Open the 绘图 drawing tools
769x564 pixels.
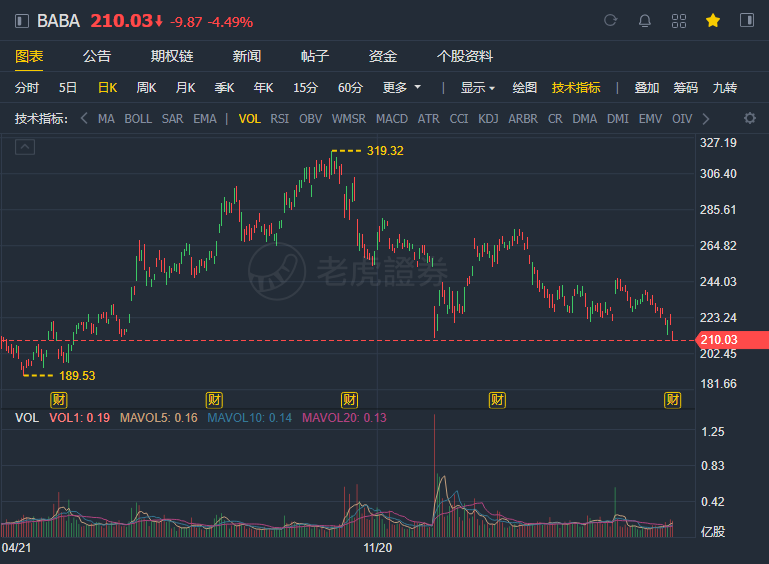[525, 88]
